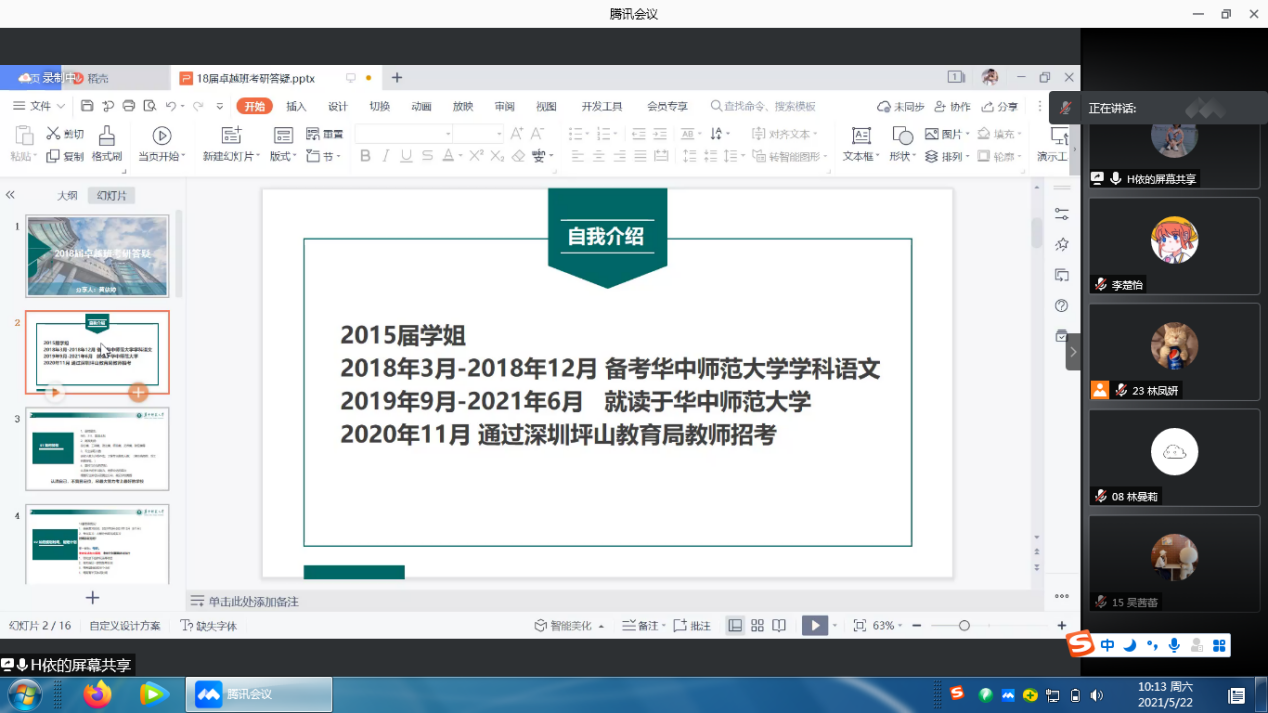1268x713 pixels.
Task: Click the 分享 (Share) button
Action: click(x=1000, y=106)
